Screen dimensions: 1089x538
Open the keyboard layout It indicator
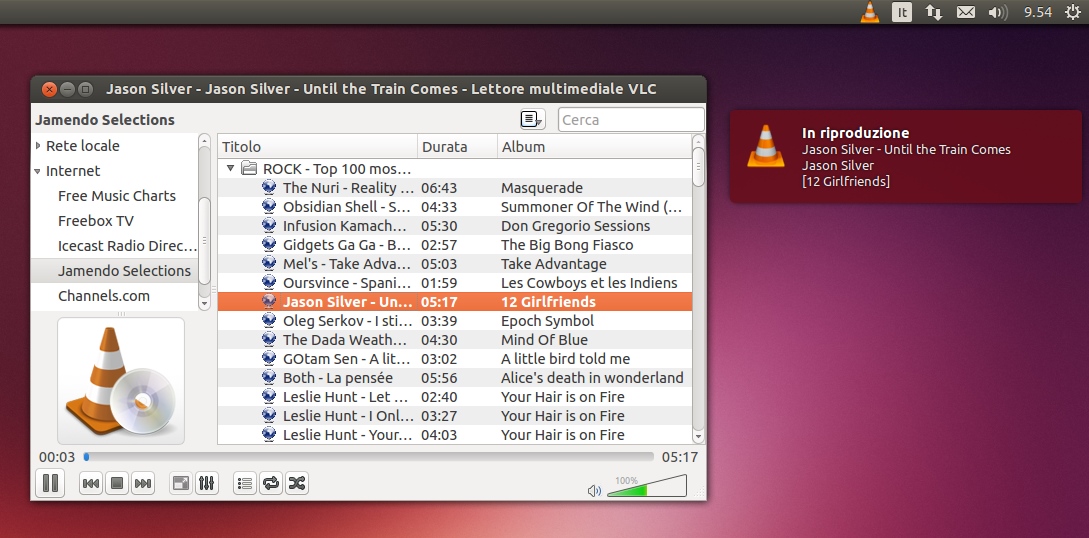point(901,12)
